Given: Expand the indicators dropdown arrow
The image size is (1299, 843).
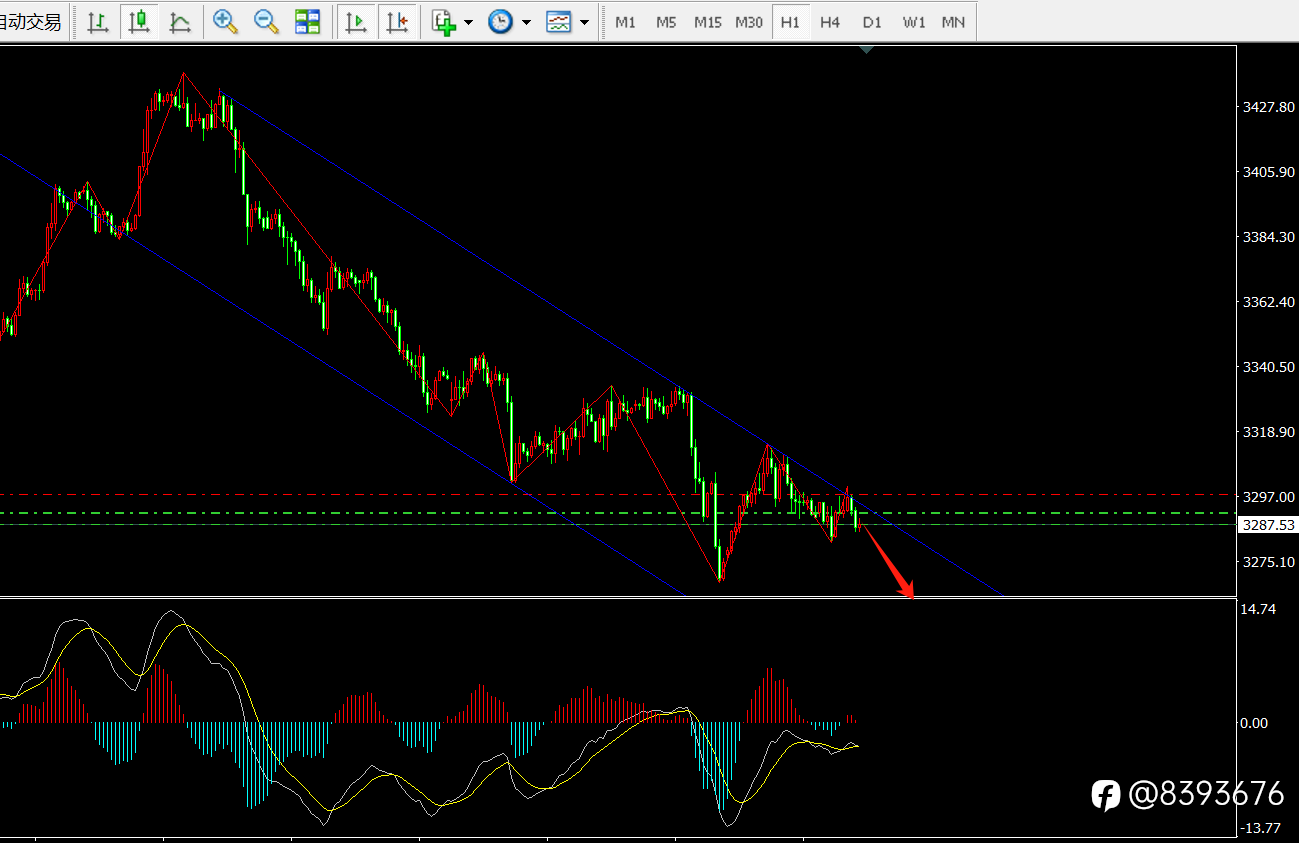Looking at the screenshot, I should point(469,22).
